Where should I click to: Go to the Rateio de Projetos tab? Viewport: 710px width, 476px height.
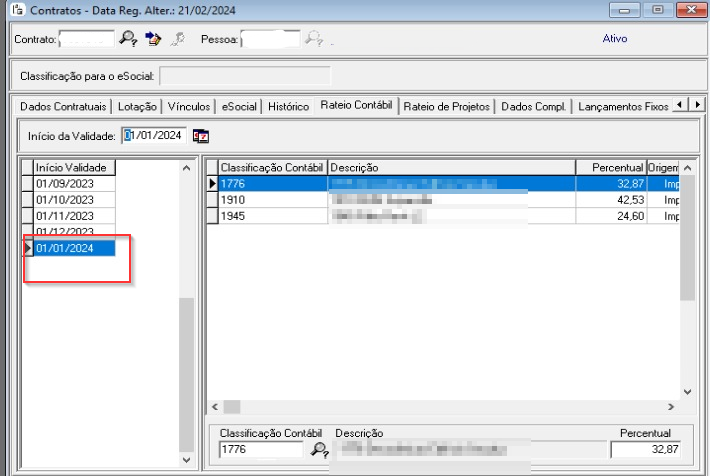446,106
